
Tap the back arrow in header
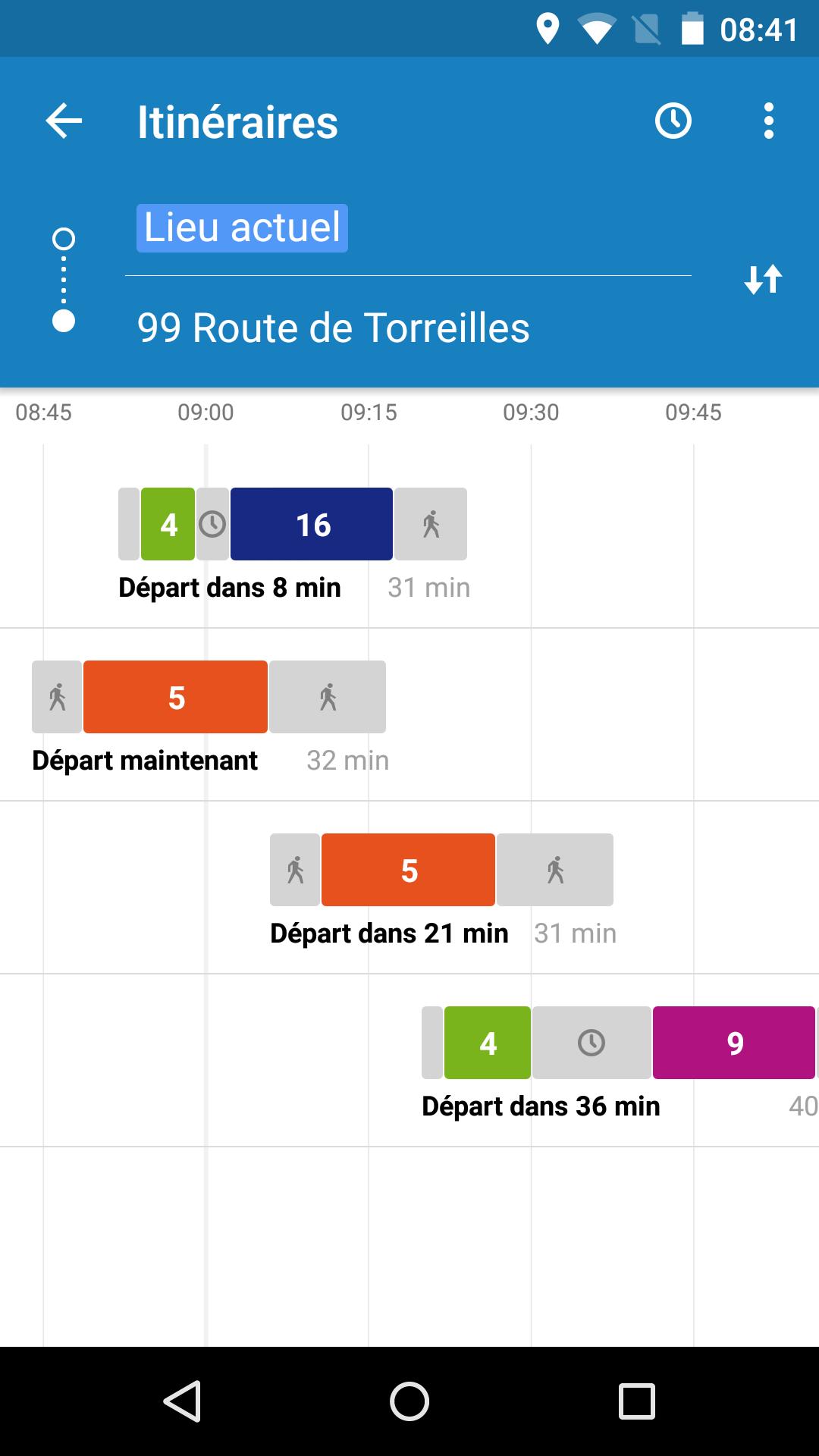(64, 121)
